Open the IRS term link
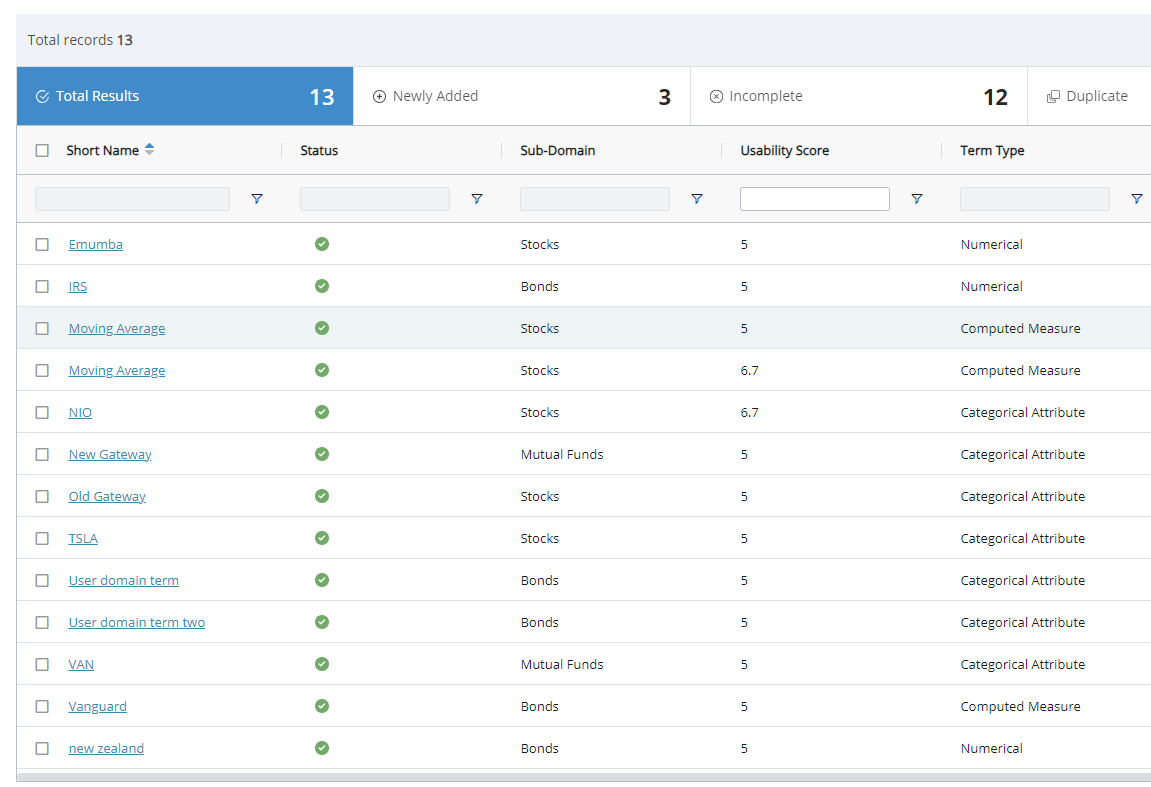Image resolution: width=1151 pixels, height=787 pixels. (78, 286)
